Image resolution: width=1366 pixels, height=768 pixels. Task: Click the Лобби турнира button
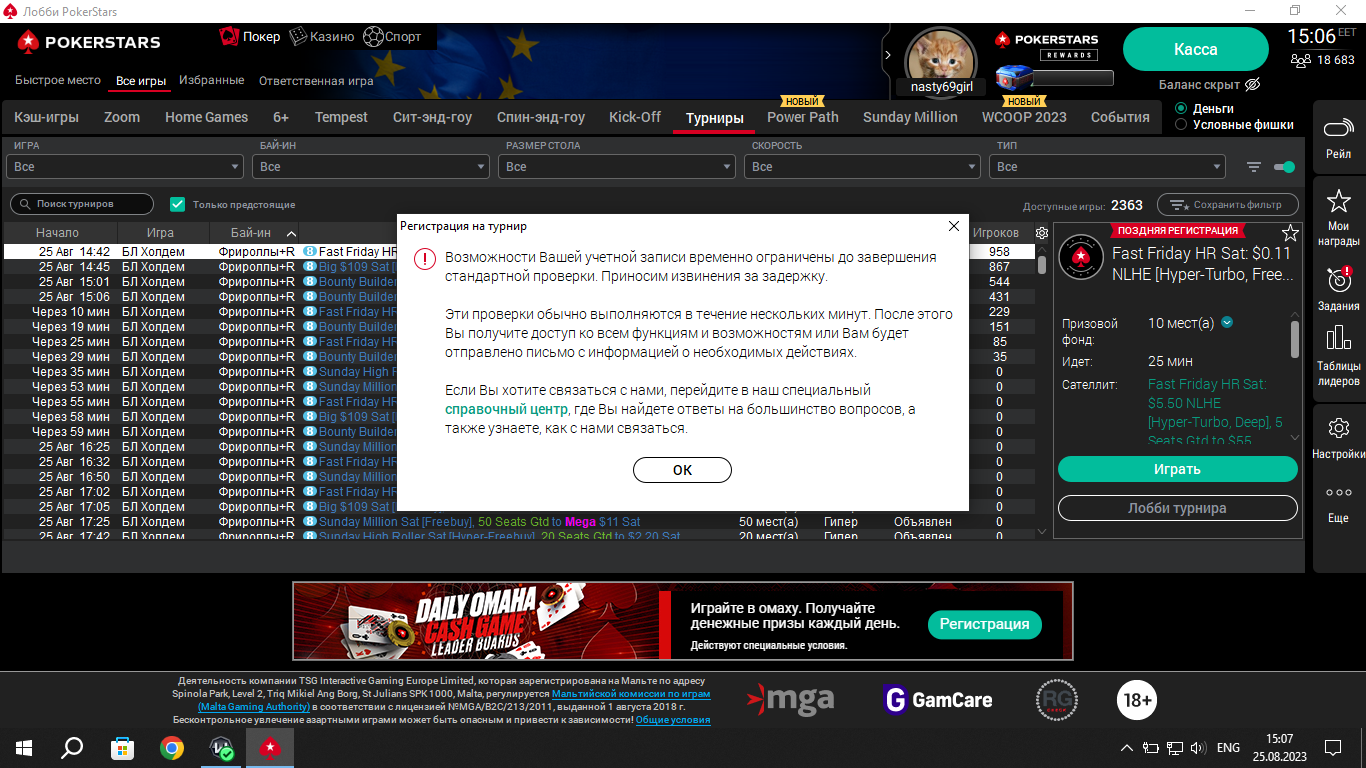coord(1177,508)
